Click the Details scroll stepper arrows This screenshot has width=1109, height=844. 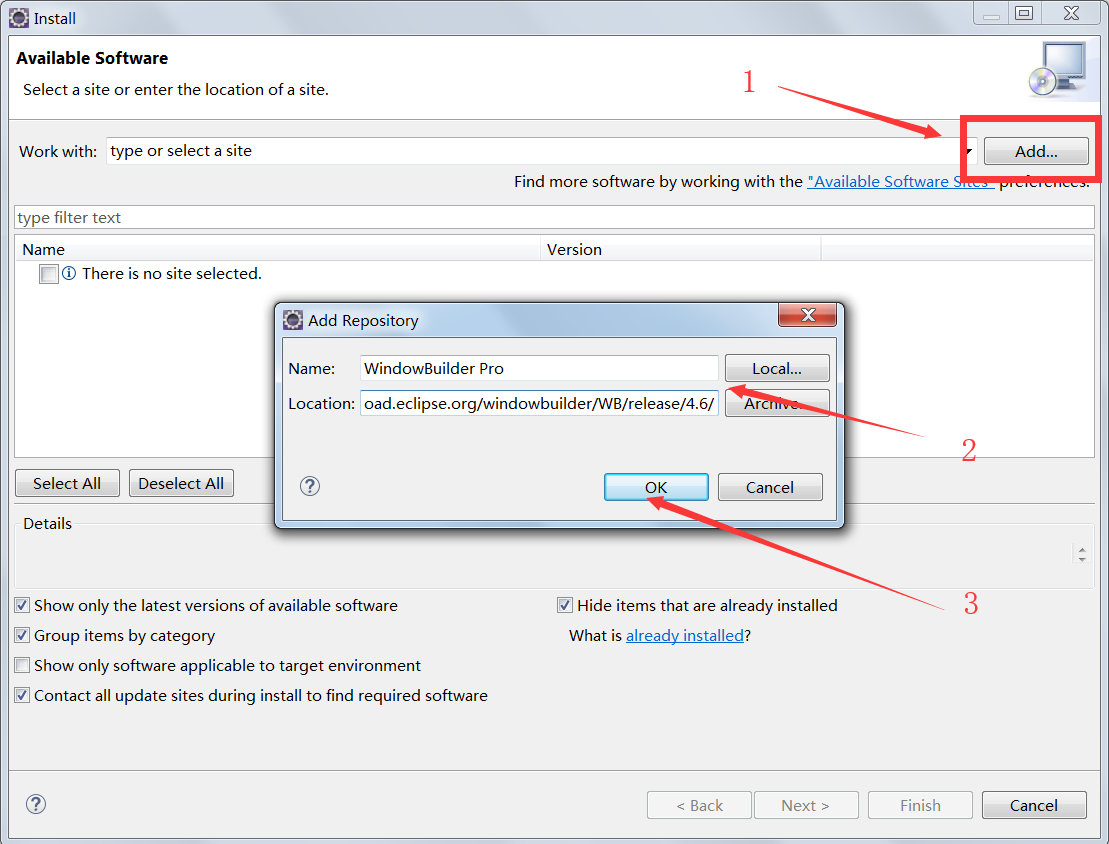coord(1082,554)
